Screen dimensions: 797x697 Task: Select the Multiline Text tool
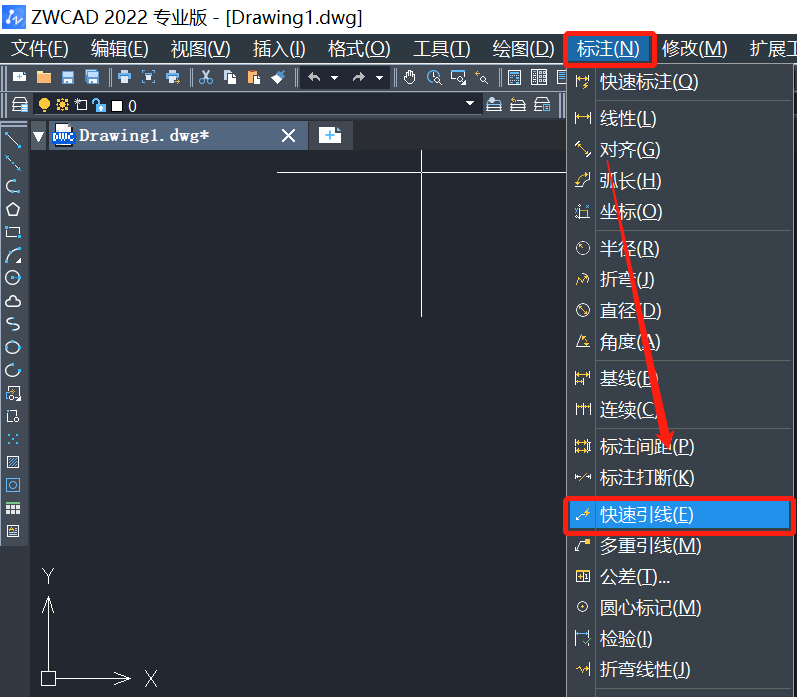[x=13, y=531]
